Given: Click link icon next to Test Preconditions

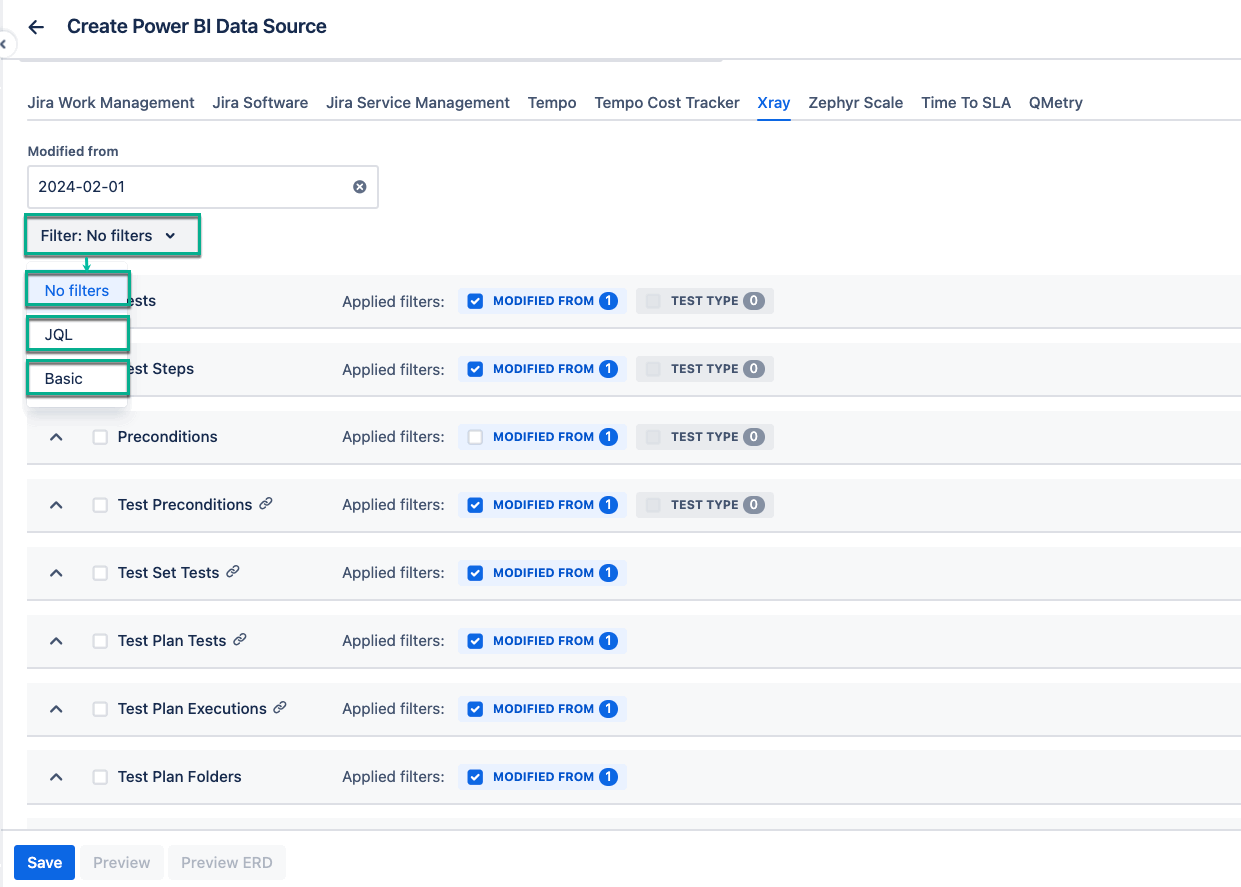Looking at the screenshot, I should 266,504.
